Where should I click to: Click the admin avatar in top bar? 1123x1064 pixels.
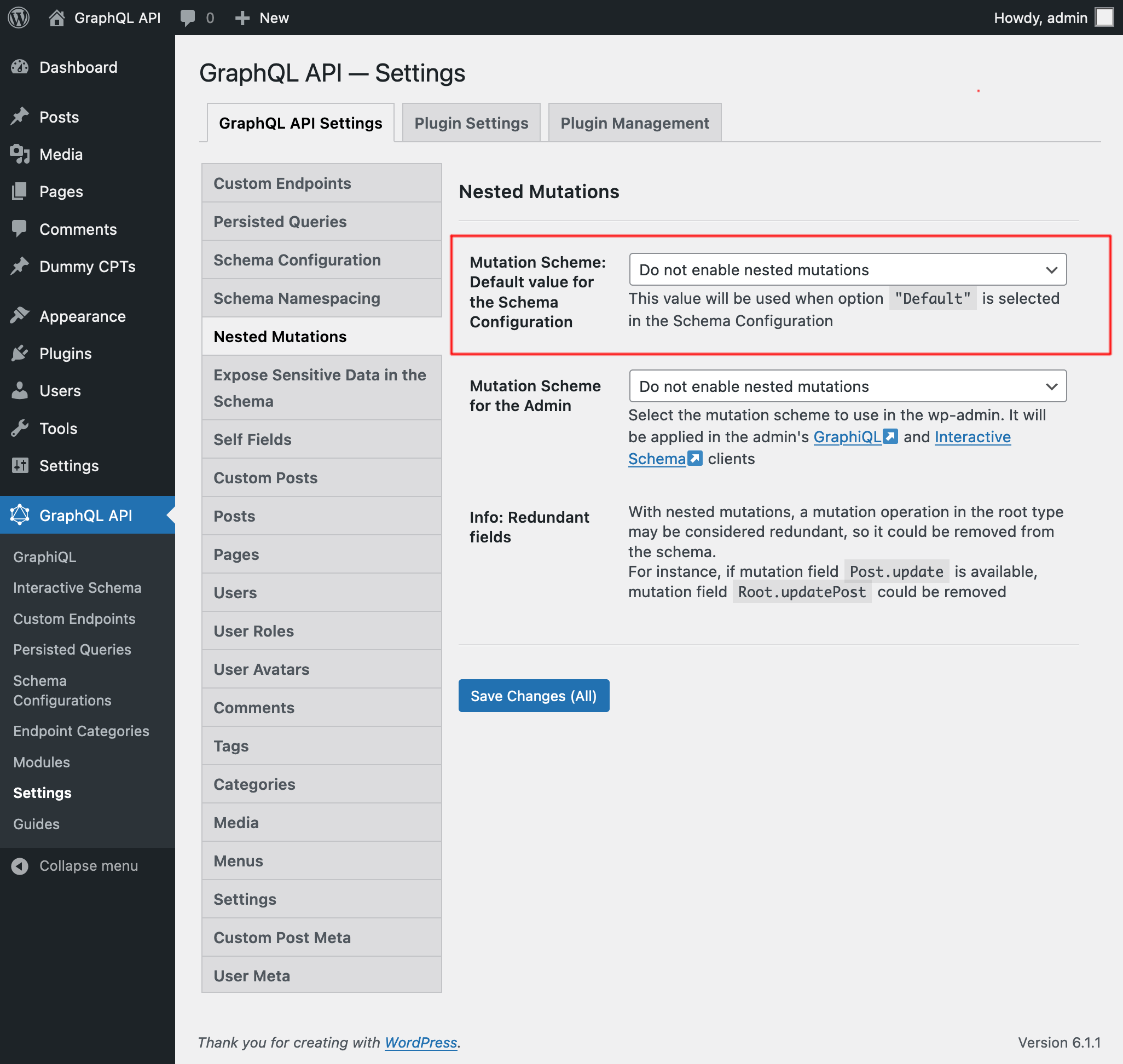pos(1104,18)
